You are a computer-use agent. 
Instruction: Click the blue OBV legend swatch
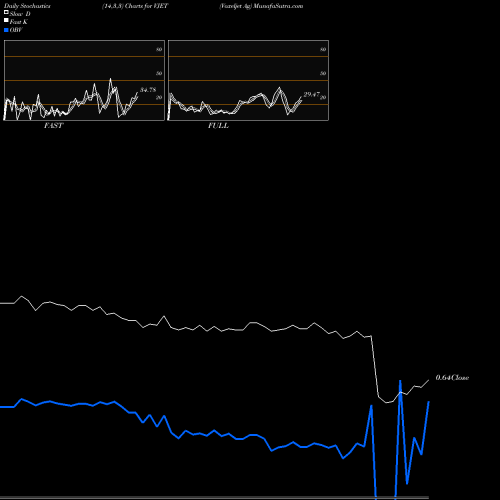pyautogui.click(x=6, y=30)
